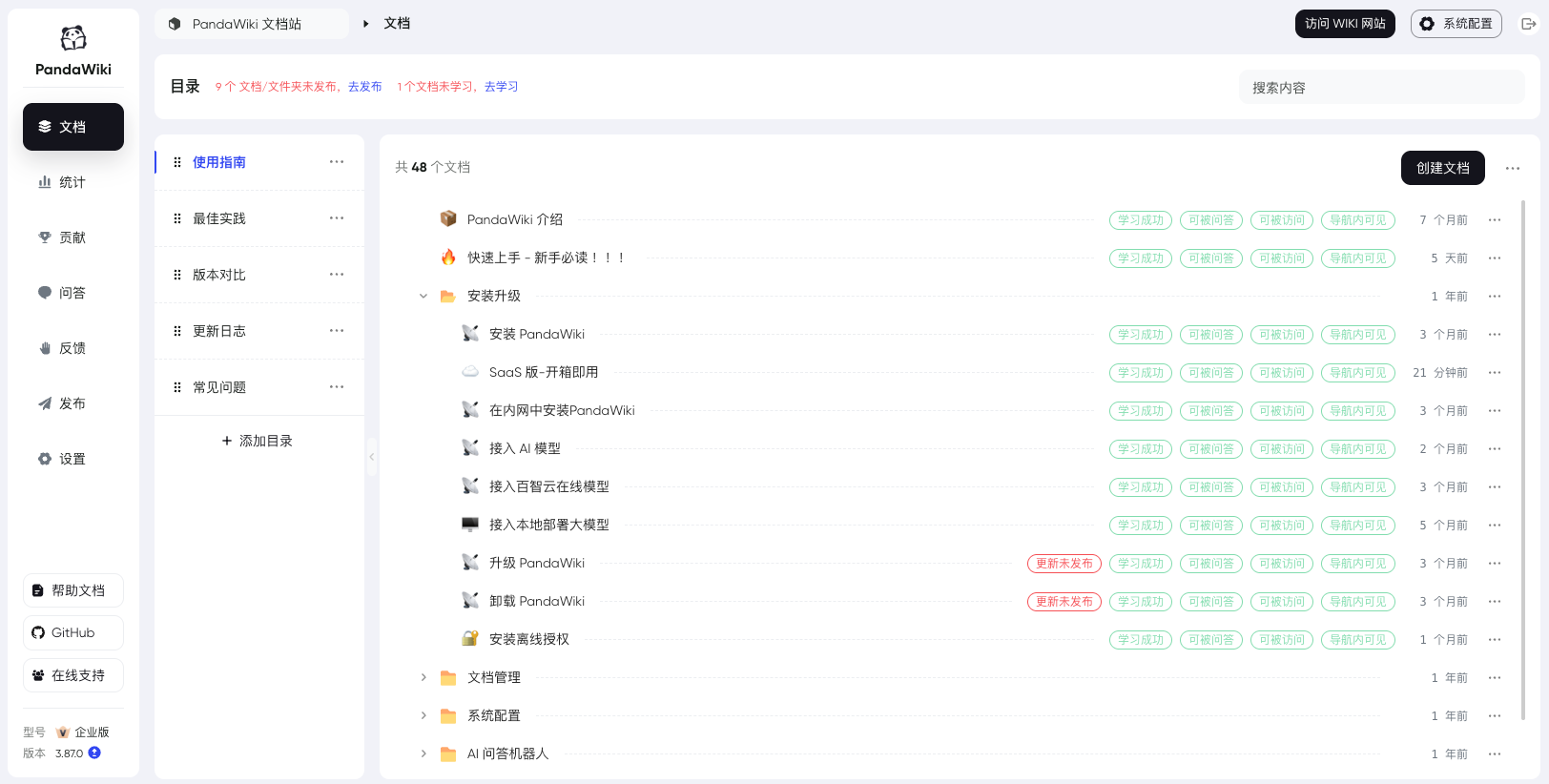
Task: Click the logout icon at top right
Action: [1528, 24]
